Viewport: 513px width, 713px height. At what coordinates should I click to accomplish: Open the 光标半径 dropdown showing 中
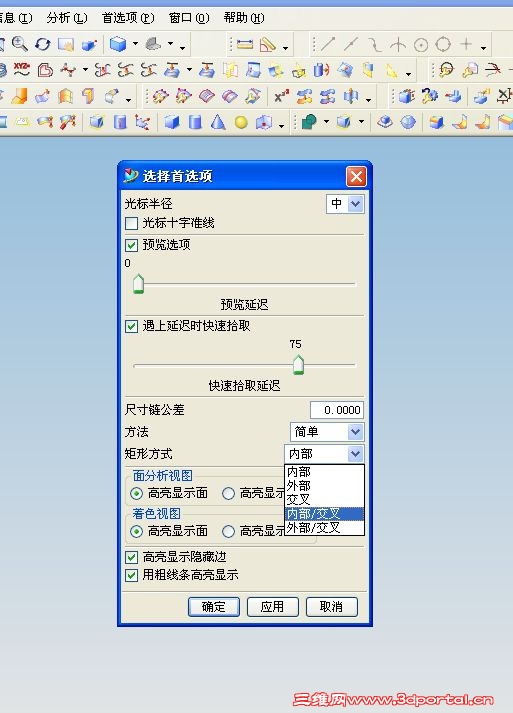[345, 204]
